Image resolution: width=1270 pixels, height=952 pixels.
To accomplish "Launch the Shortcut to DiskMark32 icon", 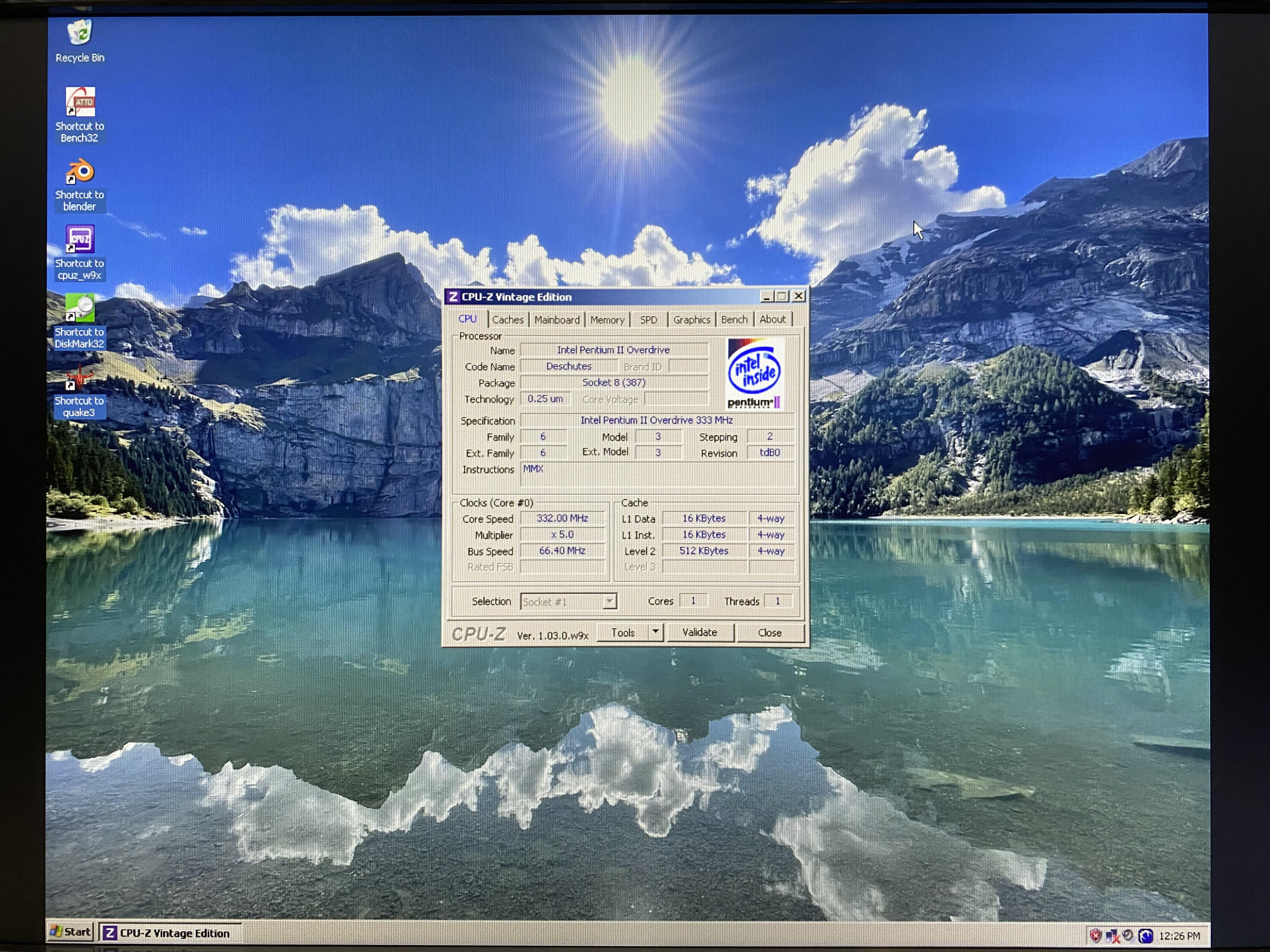I will point(80,309).
